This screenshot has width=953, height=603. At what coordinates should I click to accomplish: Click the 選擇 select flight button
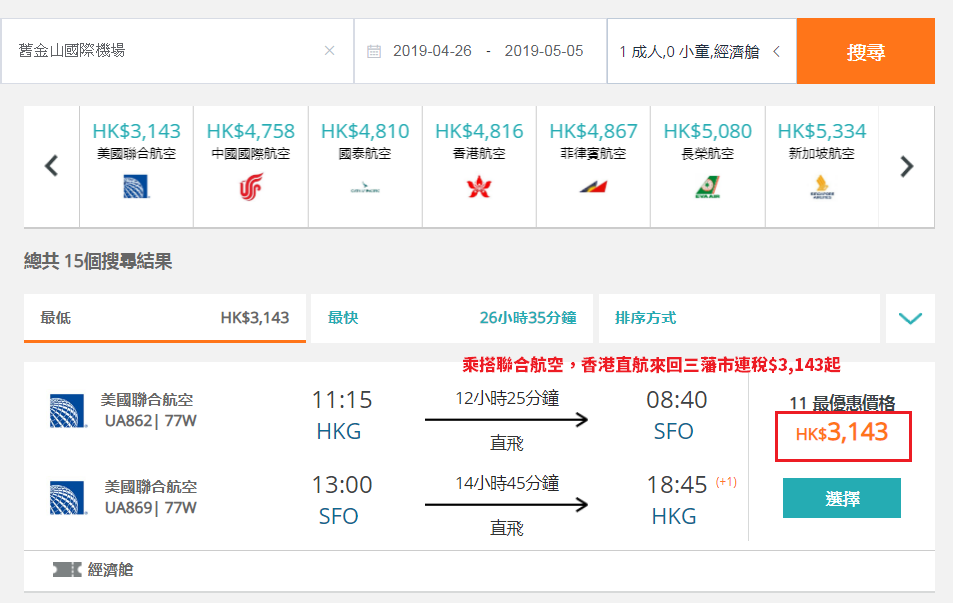pyautogui.click(x=842, y=498)
